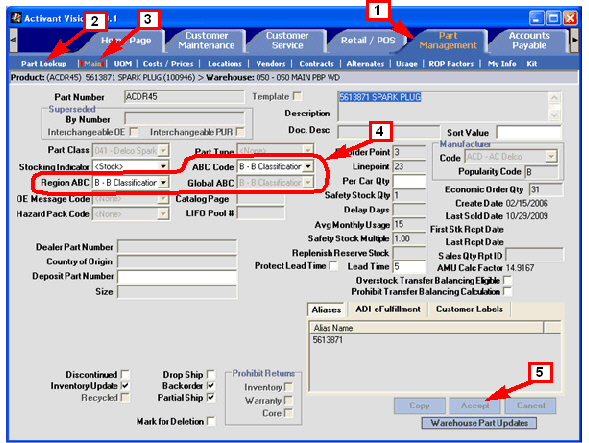Click the description box scroll-up arrow
Screen dimensions: 589x443
(554, 98)
